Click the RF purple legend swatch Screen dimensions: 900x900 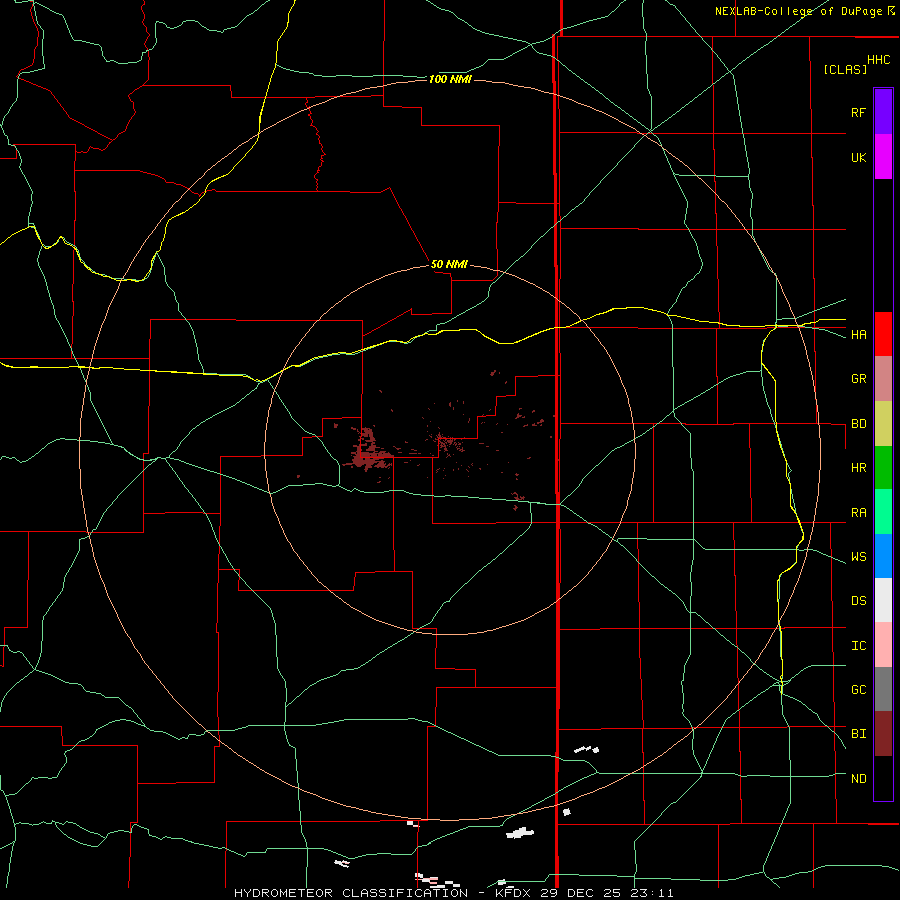tap(883, 112)
